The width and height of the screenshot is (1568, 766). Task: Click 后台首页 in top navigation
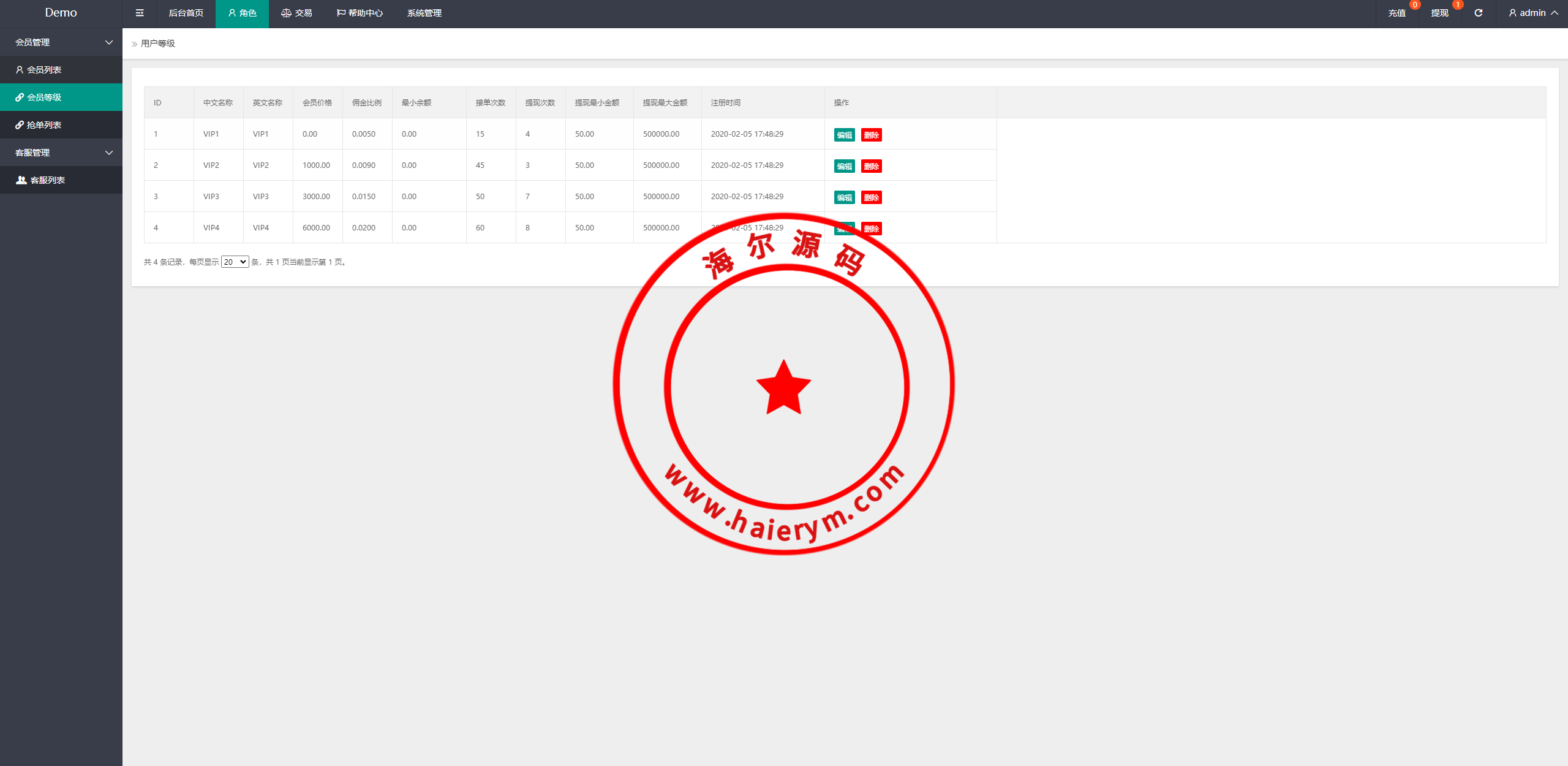tap(186, 13)
